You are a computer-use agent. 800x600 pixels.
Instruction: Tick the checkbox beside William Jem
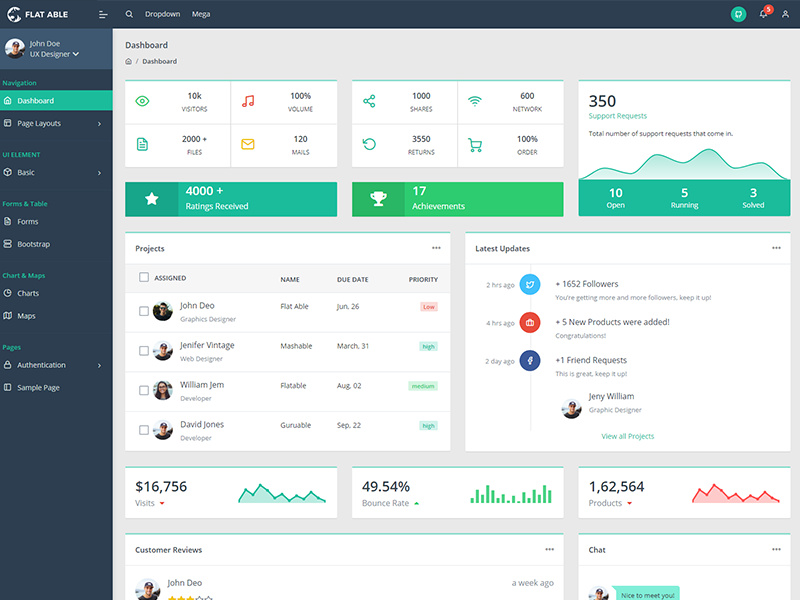pos(142,390)
